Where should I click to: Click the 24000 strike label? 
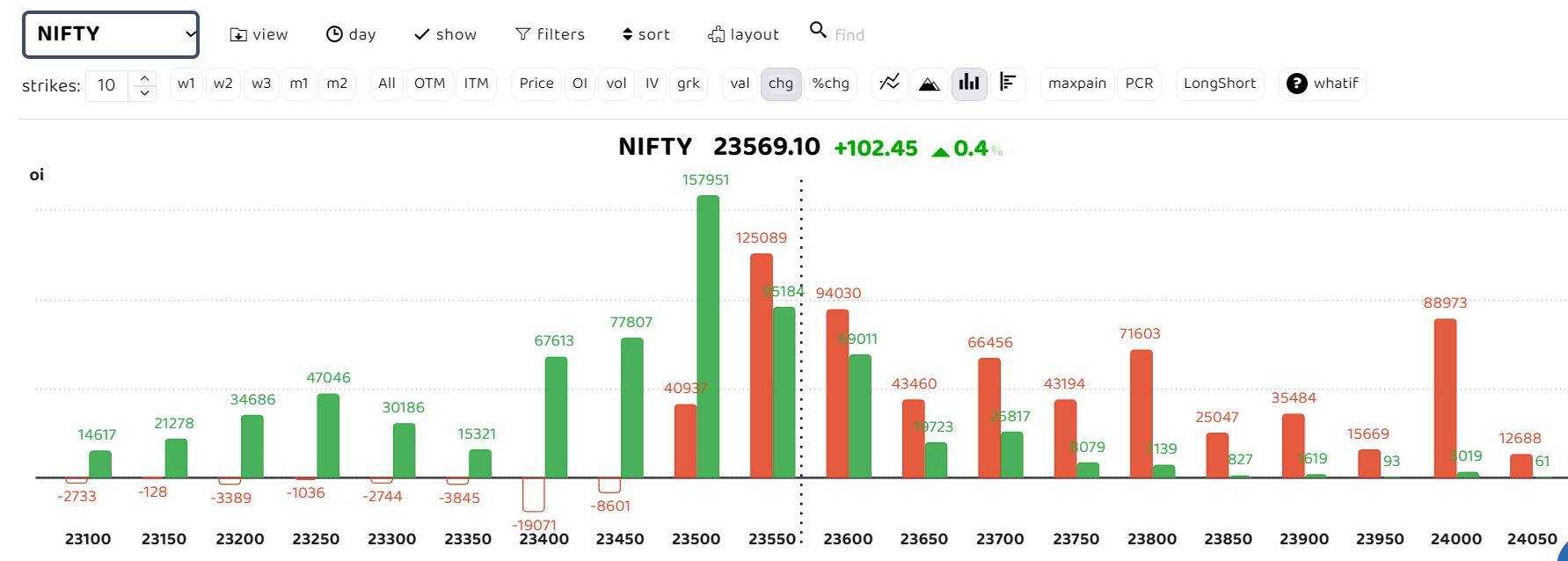tap(1456, 539)
